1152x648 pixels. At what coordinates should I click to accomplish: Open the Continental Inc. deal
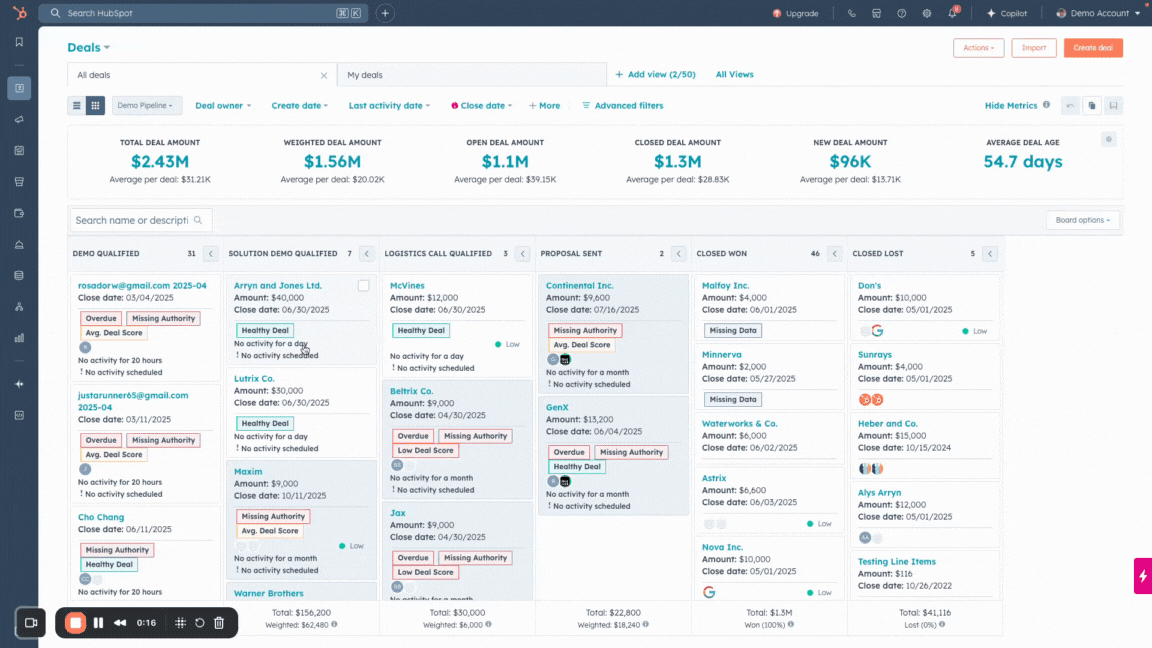(579, 285)
